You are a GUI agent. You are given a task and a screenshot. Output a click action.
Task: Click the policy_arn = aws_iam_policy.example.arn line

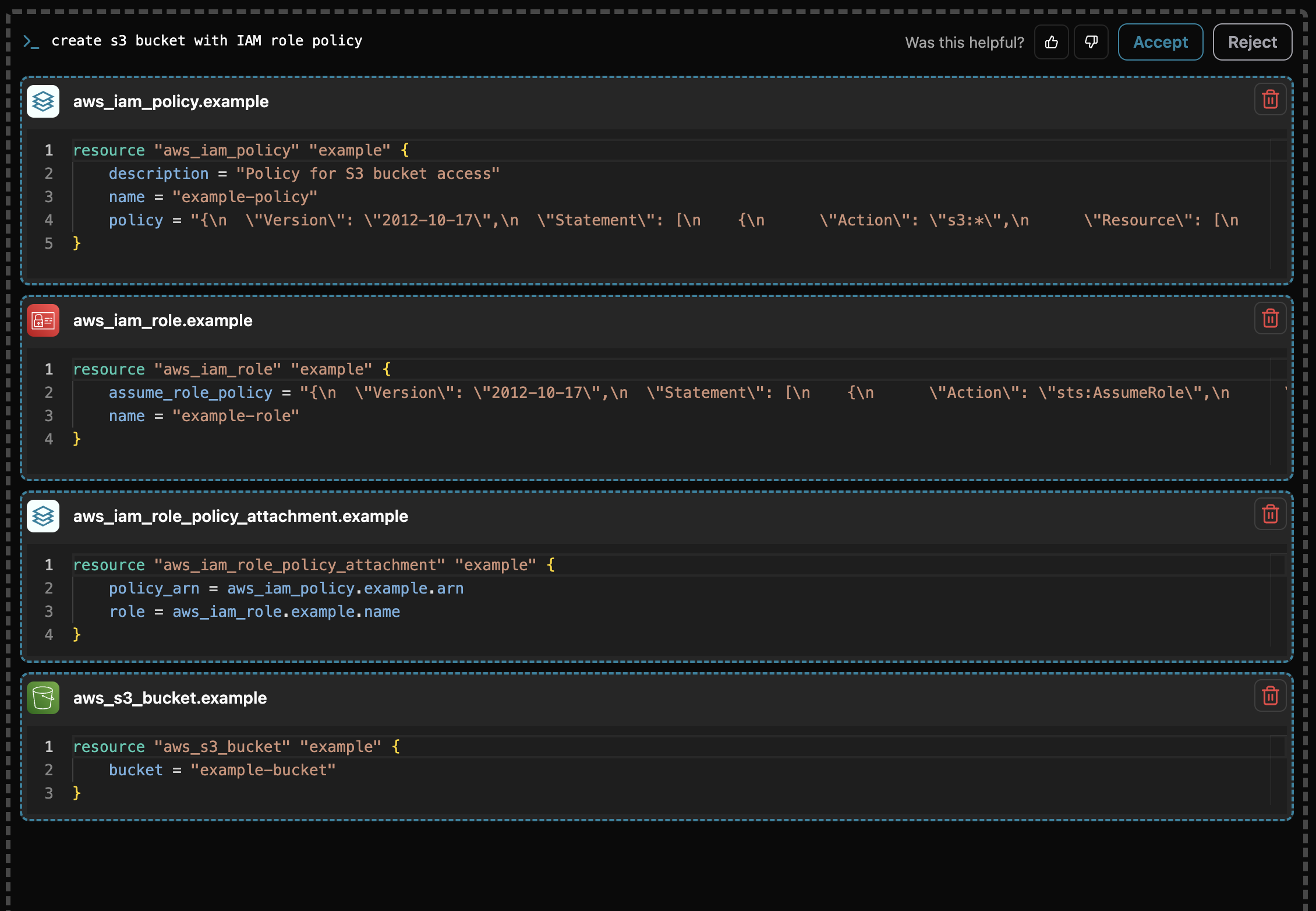coord(286,588)
